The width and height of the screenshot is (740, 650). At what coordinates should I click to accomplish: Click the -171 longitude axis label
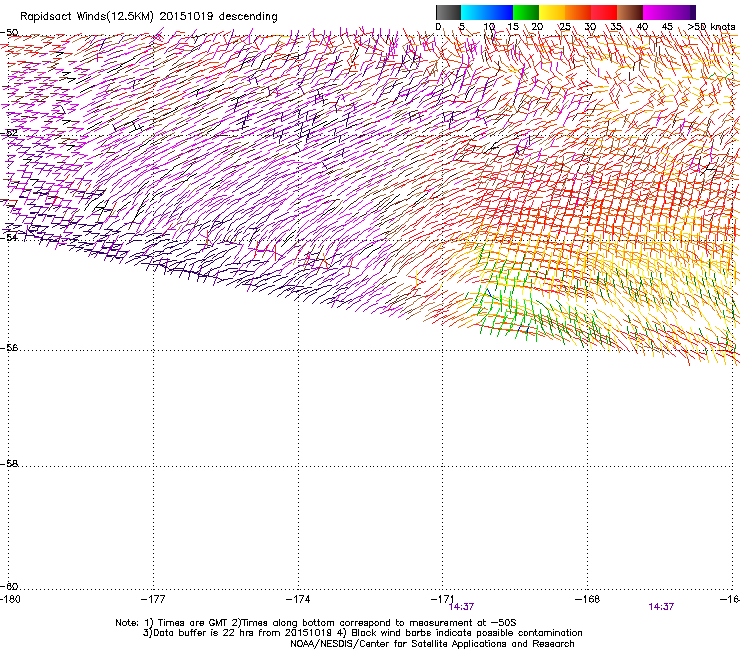tap(443, 599)
